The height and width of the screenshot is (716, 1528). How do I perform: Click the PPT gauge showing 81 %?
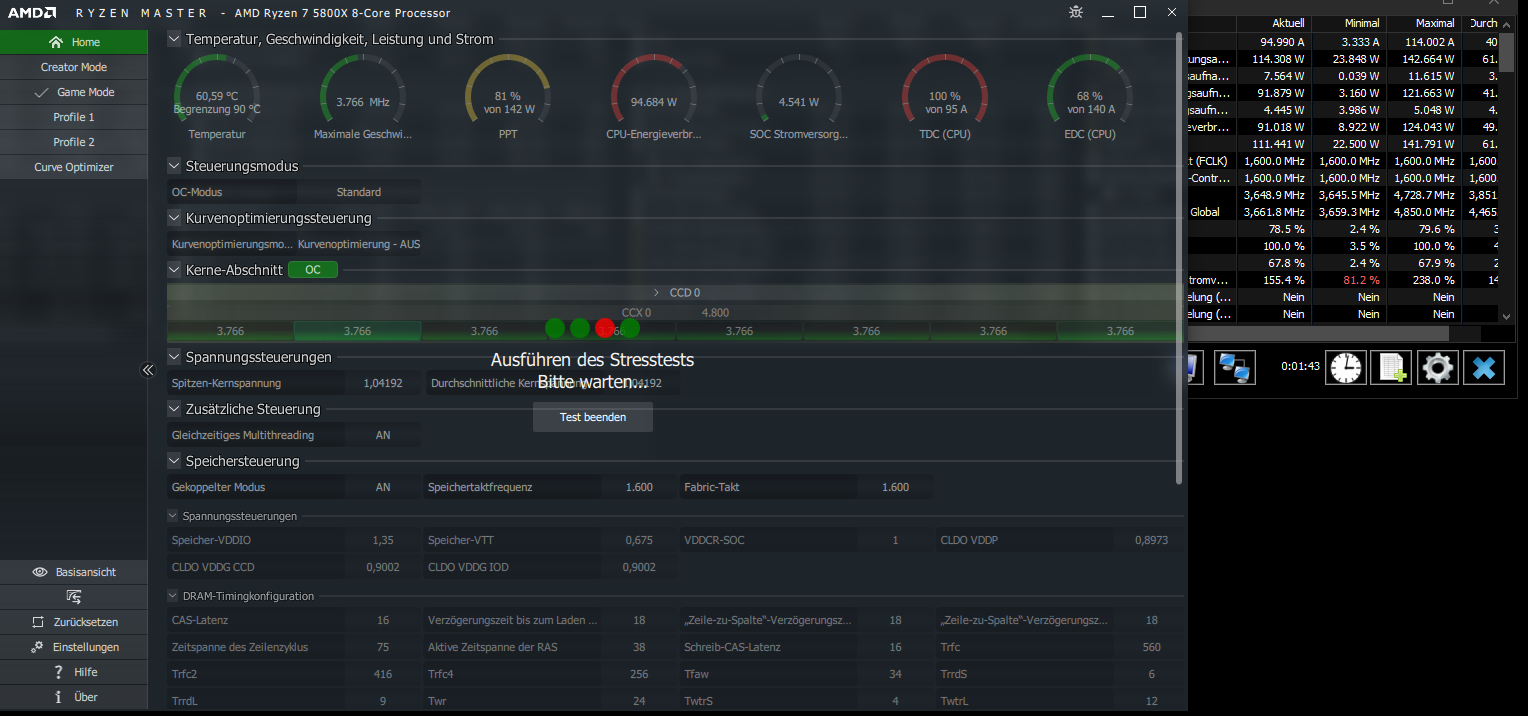click(x=508, y=97)
